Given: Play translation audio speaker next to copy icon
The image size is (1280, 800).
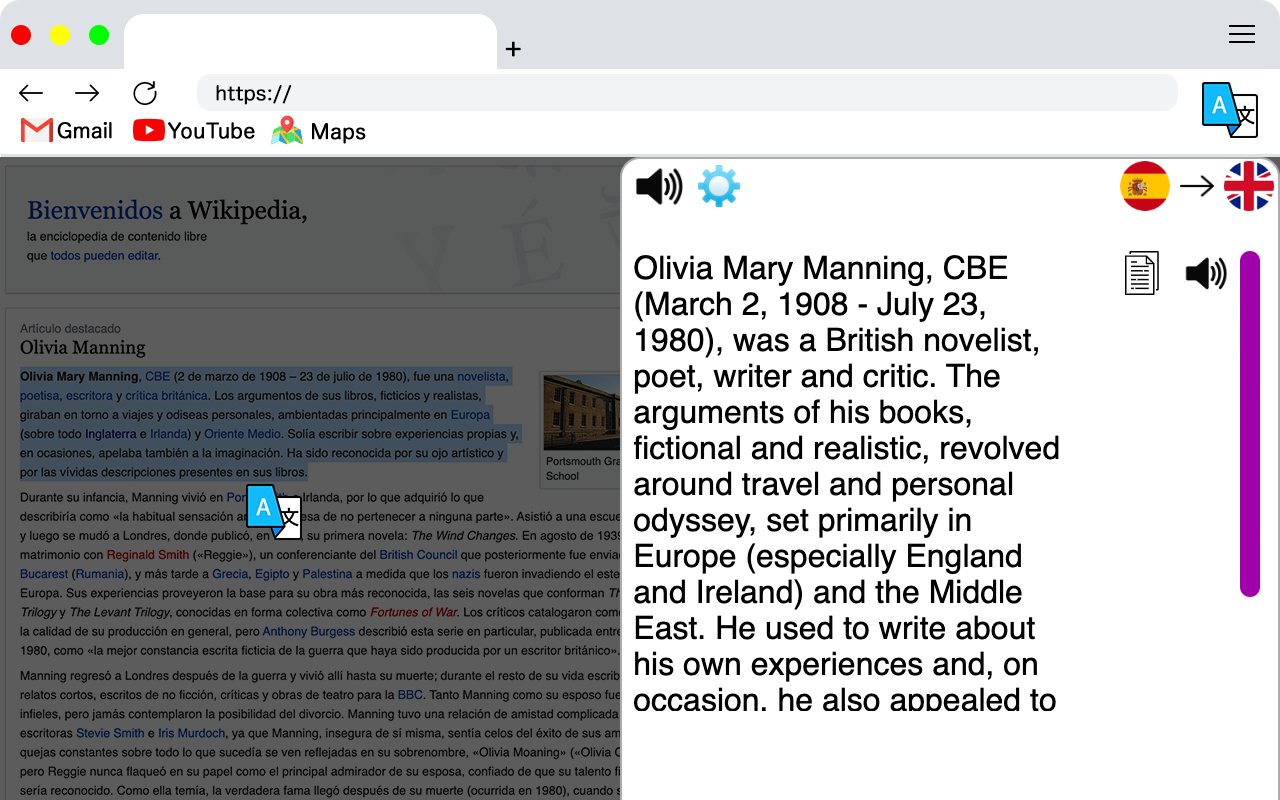Looking at the screenshot, I should [x=1205, y=273].
